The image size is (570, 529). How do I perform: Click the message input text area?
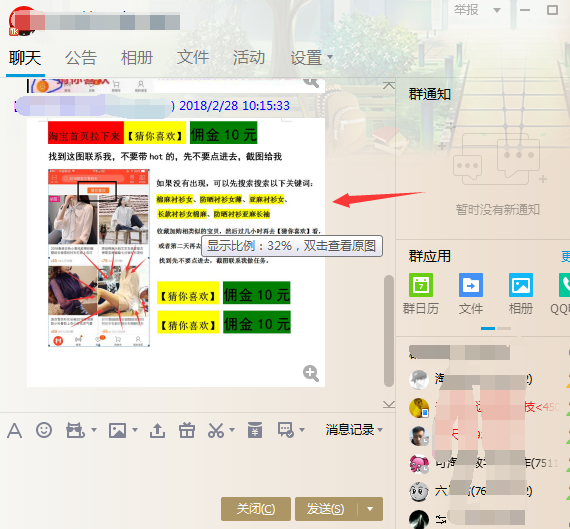point(196,469)
